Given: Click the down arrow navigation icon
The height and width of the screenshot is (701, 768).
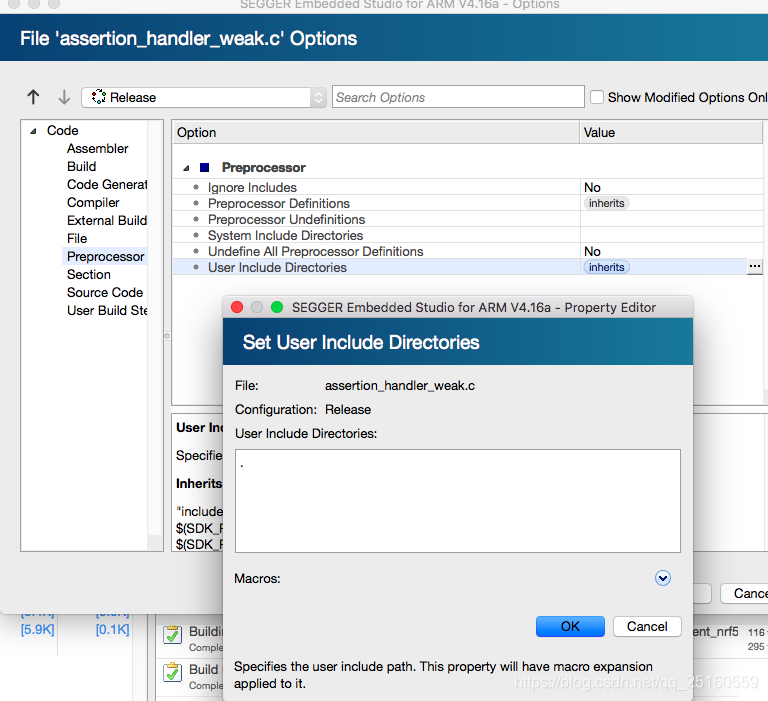Looking at the screenshot, I should (64, 97).
